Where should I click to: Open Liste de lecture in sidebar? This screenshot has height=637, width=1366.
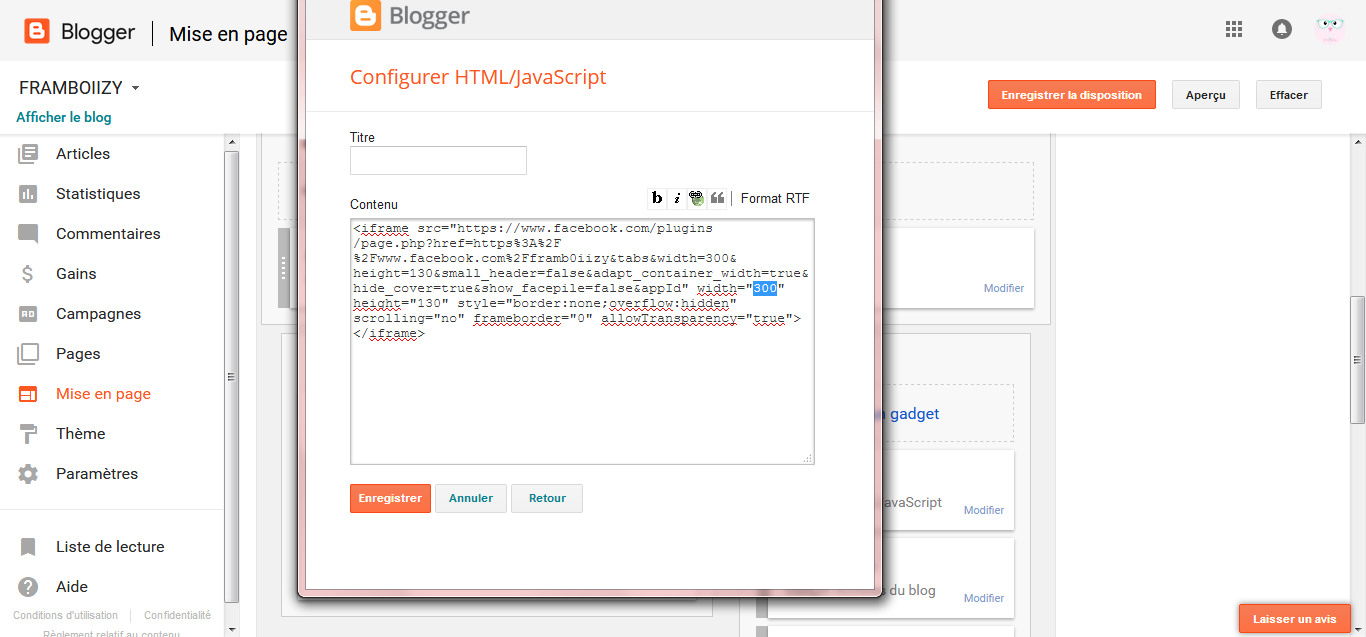[110, 547]
